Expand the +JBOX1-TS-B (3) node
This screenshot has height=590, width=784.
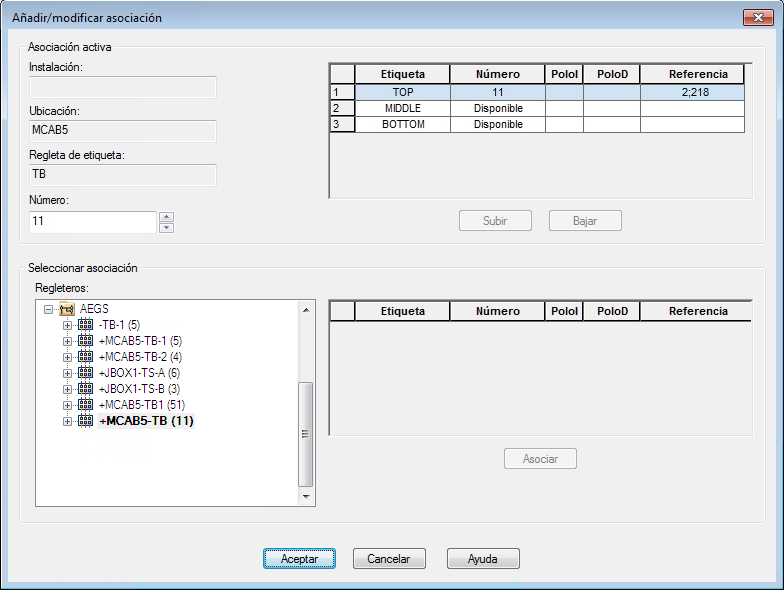[67, 390]
